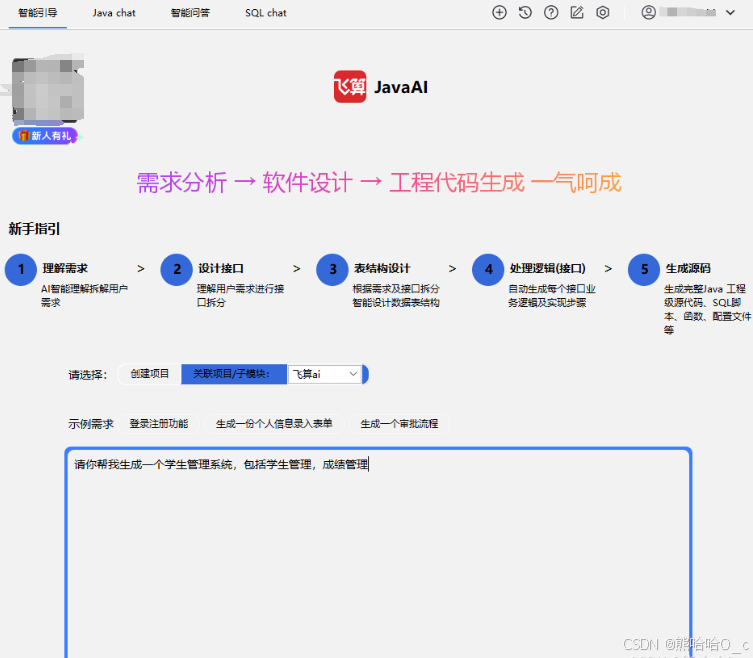
Task: Open the history clock icon
Action: (x=525, y=12)
